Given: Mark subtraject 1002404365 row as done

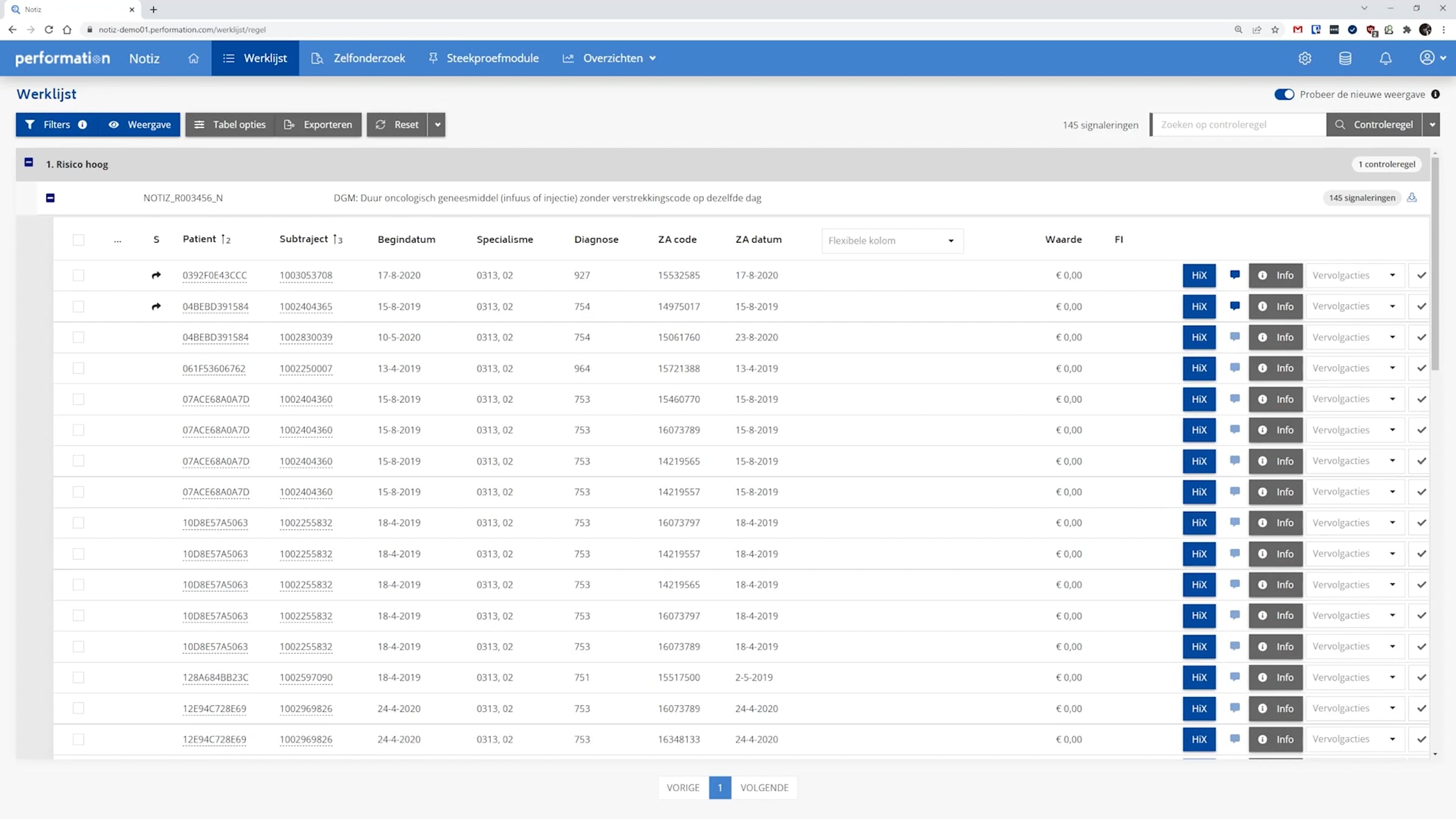Looking at the screenshot, I should coord(1421,306).
